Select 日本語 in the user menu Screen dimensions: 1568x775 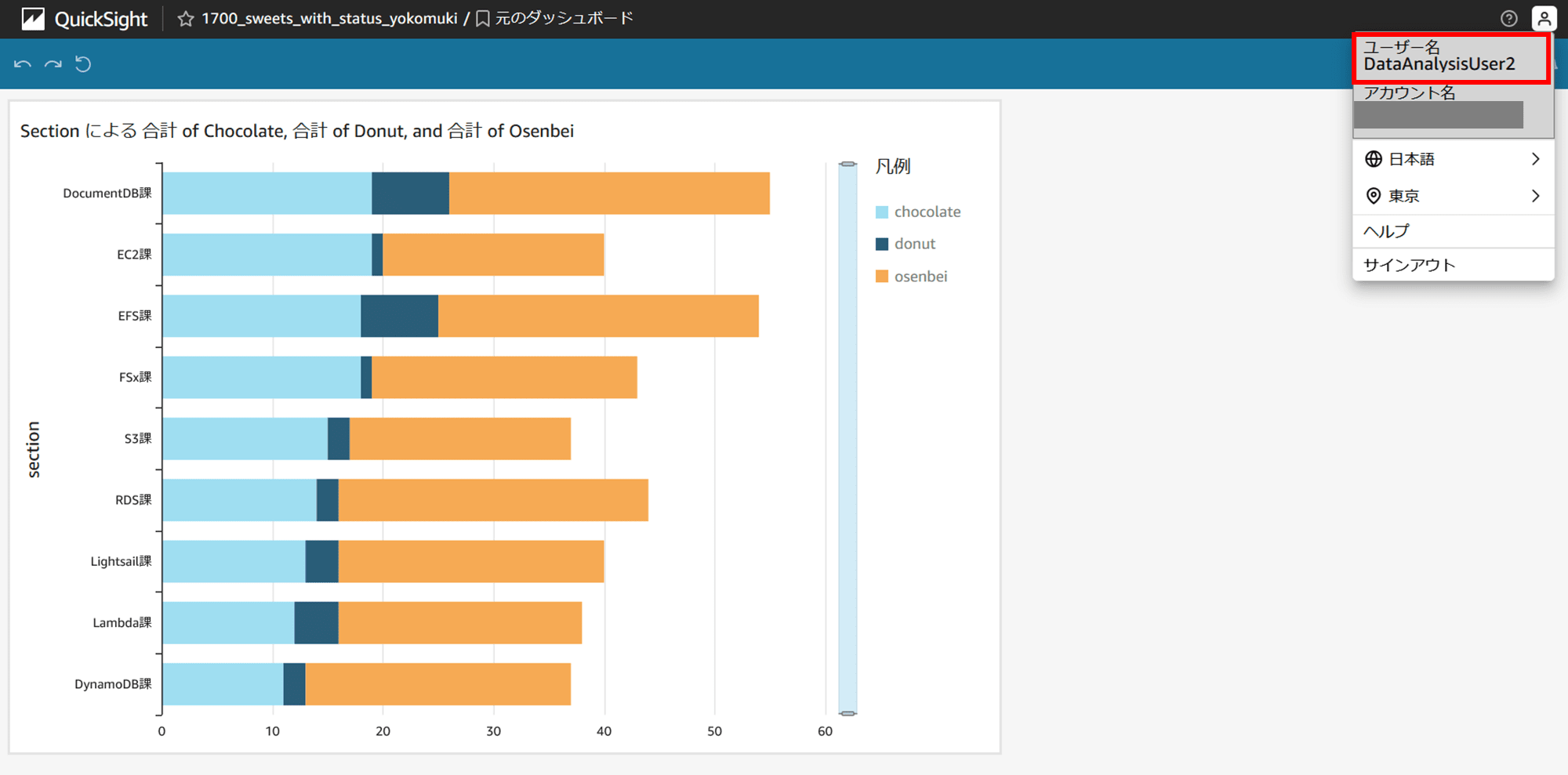click(1453, 159)
